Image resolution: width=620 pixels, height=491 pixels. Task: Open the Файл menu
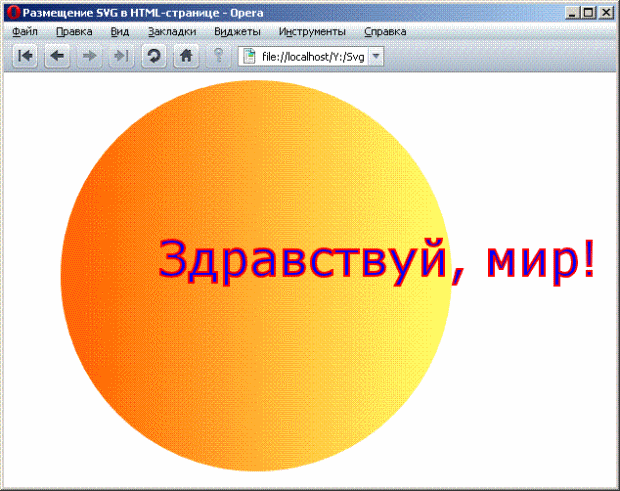[x=25, y=32]
